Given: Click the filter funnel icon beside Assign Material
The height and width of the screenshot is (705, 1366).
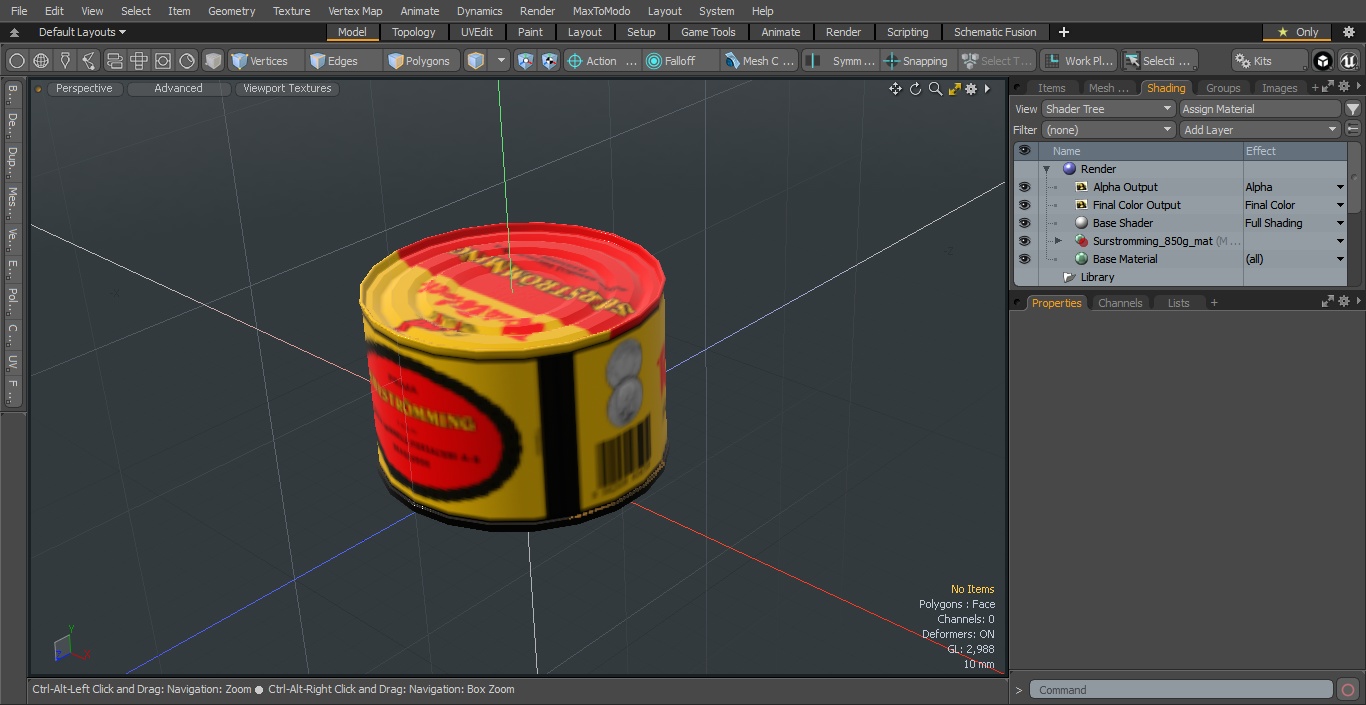Looking at the screenshot, I should coord(1353,109).
